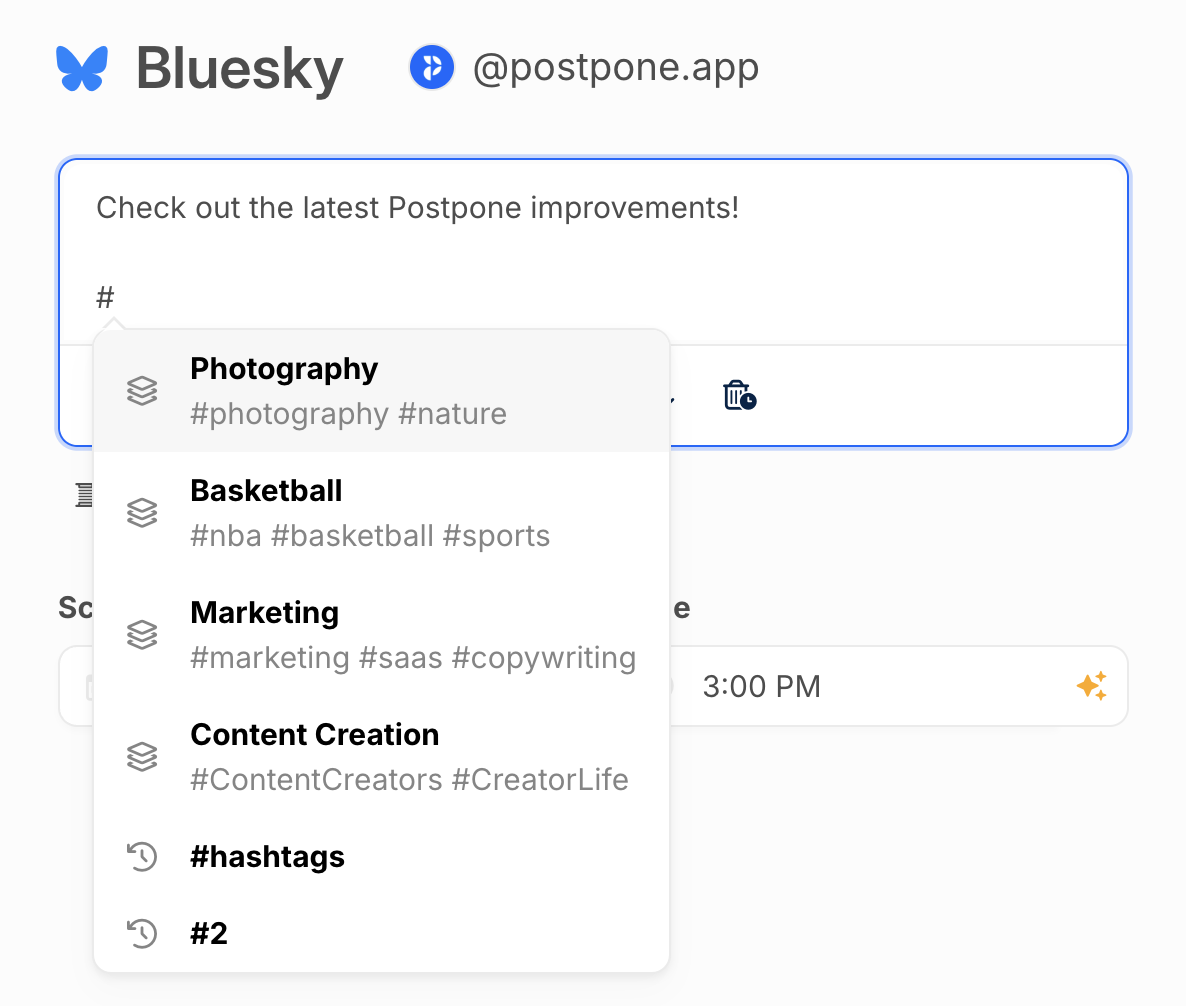Choose the recent #hashtags suggestion
This screenshot has width=1186, height=1006.
[381, 856]
